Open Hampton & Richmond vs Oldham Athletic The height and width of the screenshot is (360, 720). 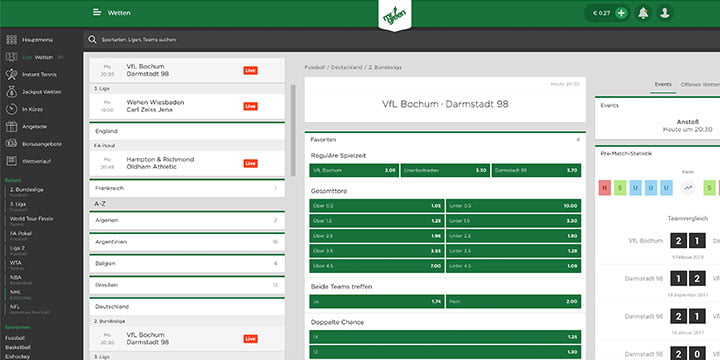click(x=187, y=163)
